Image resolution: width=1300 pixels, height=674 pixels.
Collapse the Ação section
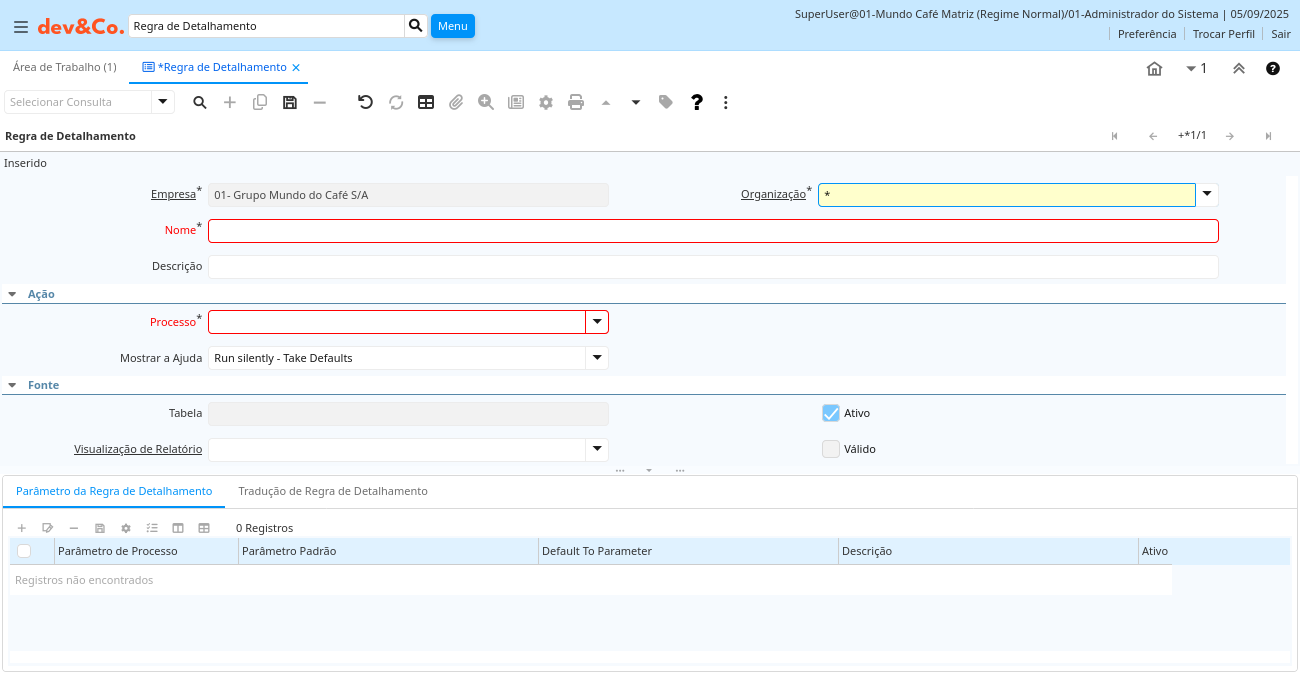[13, 295]
